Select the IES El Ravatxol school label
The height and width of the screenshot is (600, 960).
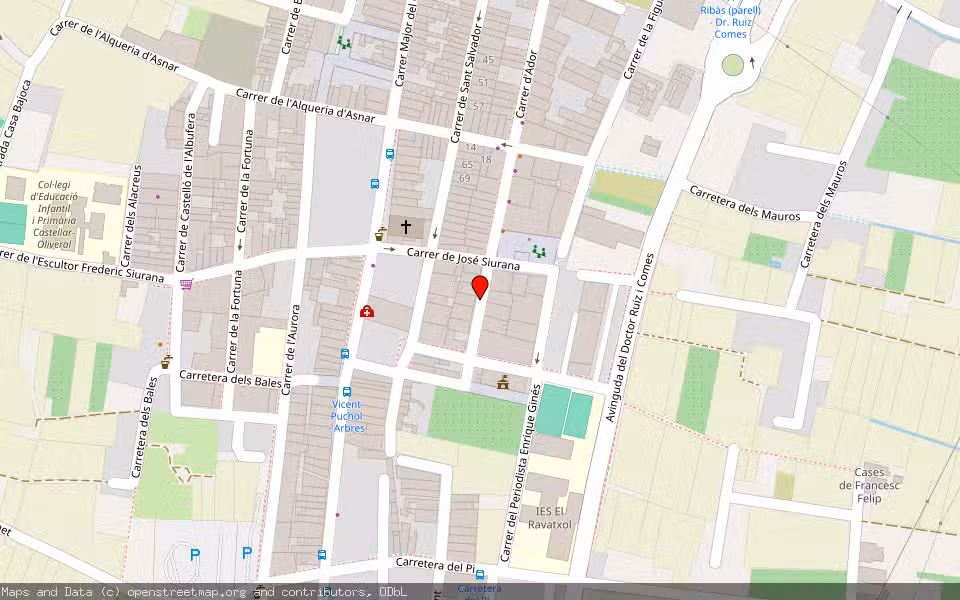tap(550, 518)
